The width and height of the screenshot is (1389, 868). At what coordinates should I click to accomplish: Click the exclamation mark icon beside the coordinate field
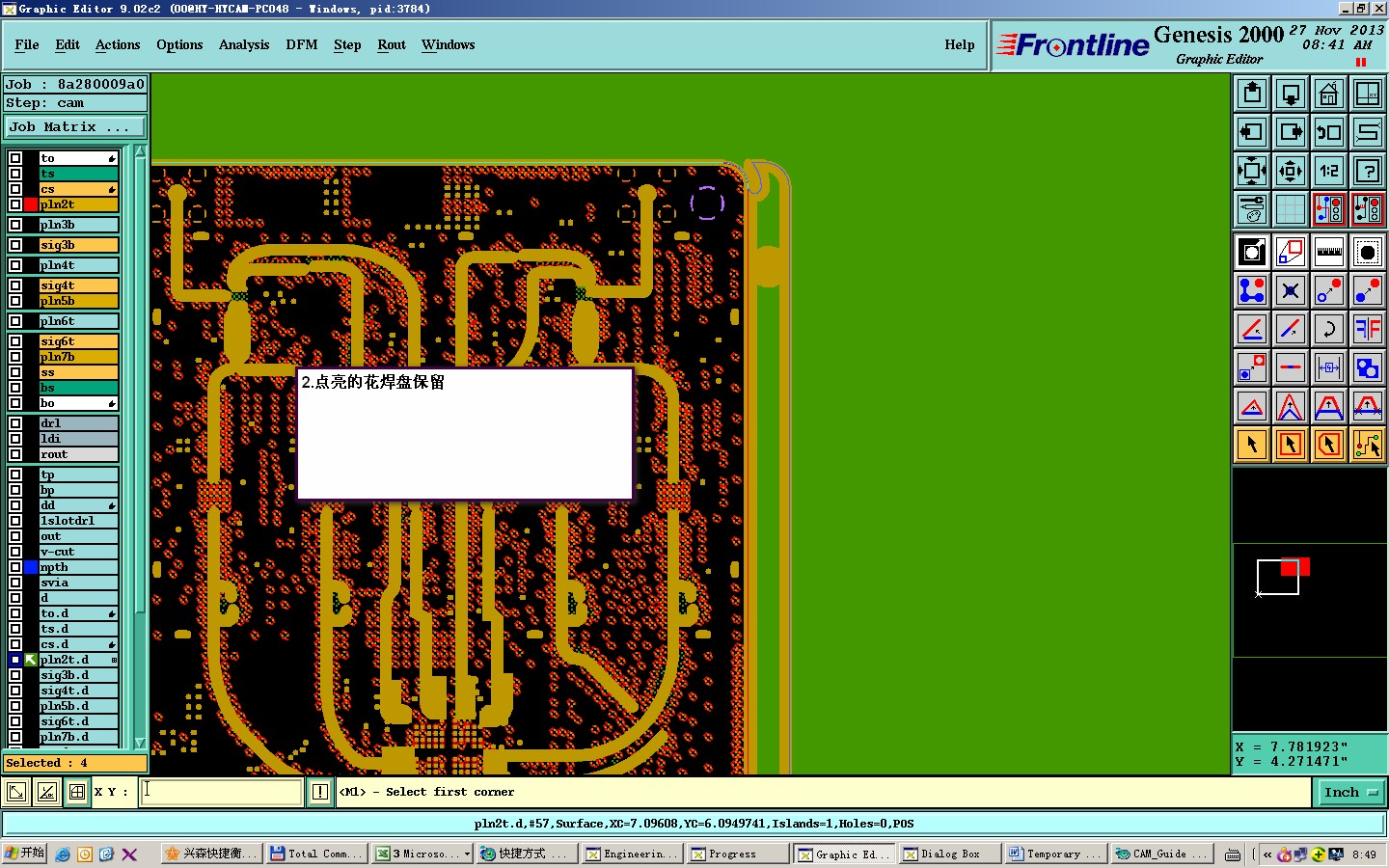[x=320, y=792]
